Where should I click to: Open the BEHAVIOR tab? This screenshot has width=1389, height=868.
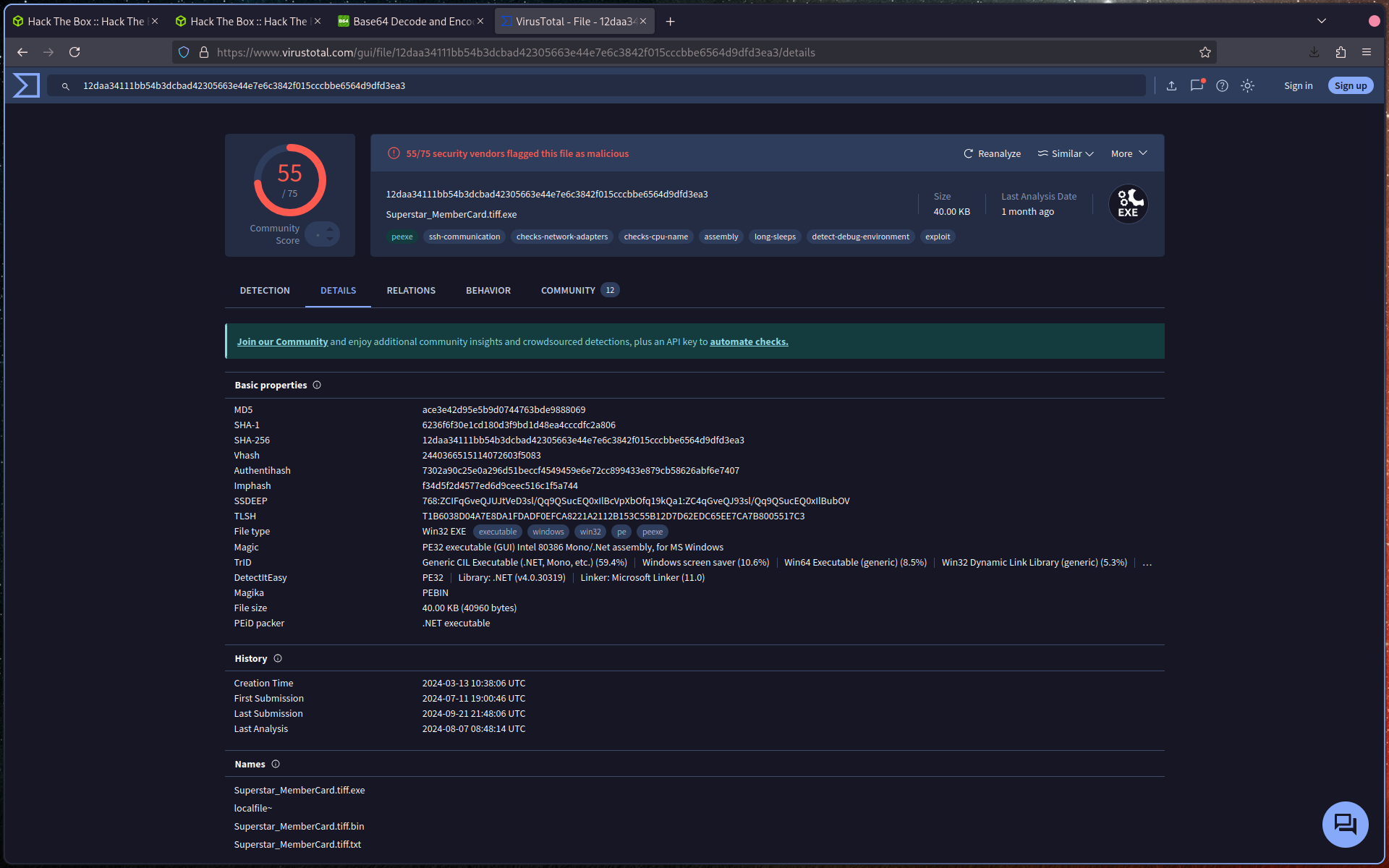(488, 290)
